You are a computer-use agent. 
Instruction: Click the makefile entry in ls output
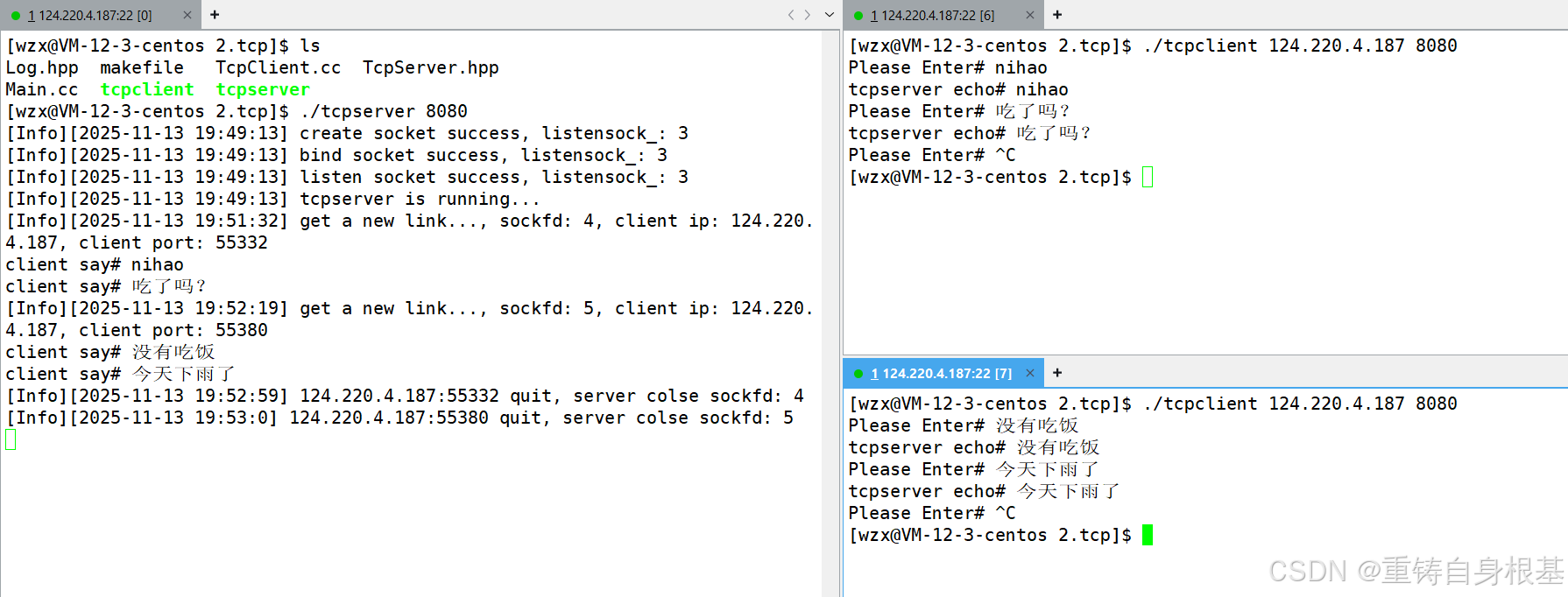142,67
